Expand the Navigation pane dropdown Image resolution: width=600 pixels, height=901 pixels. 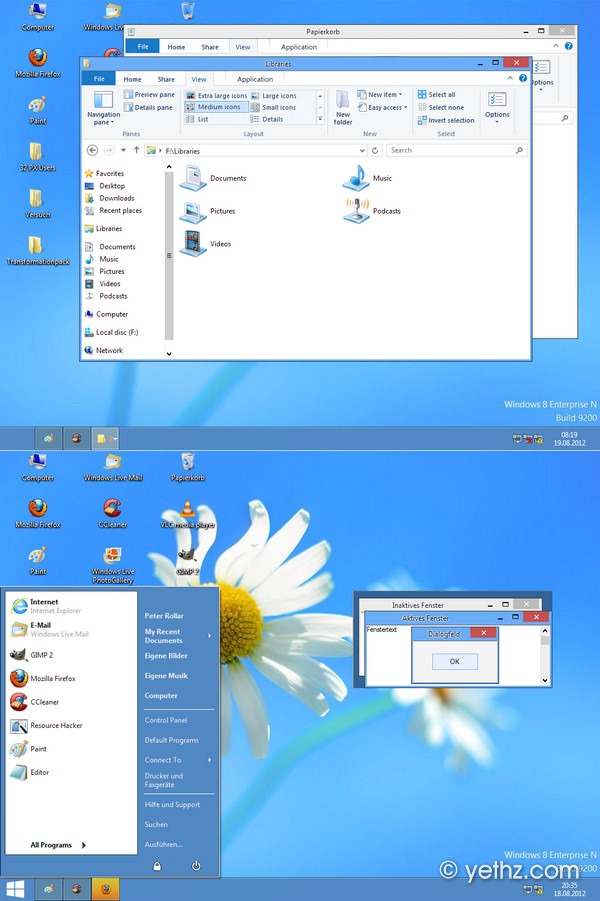(103, 121)
